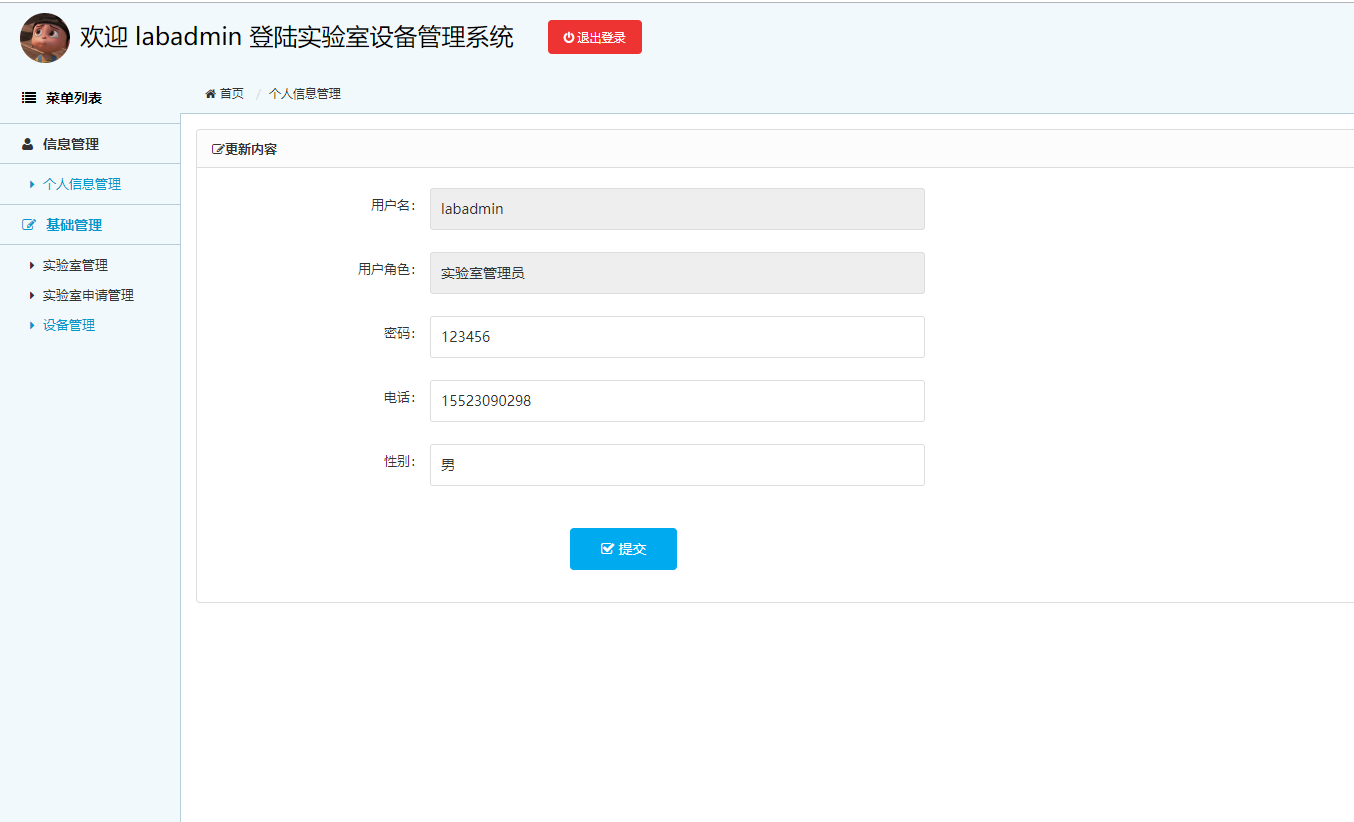Select 首页 in the breadcrumb navigation
The width and height of the screenshot is (1354, 822).
(230, 92)
